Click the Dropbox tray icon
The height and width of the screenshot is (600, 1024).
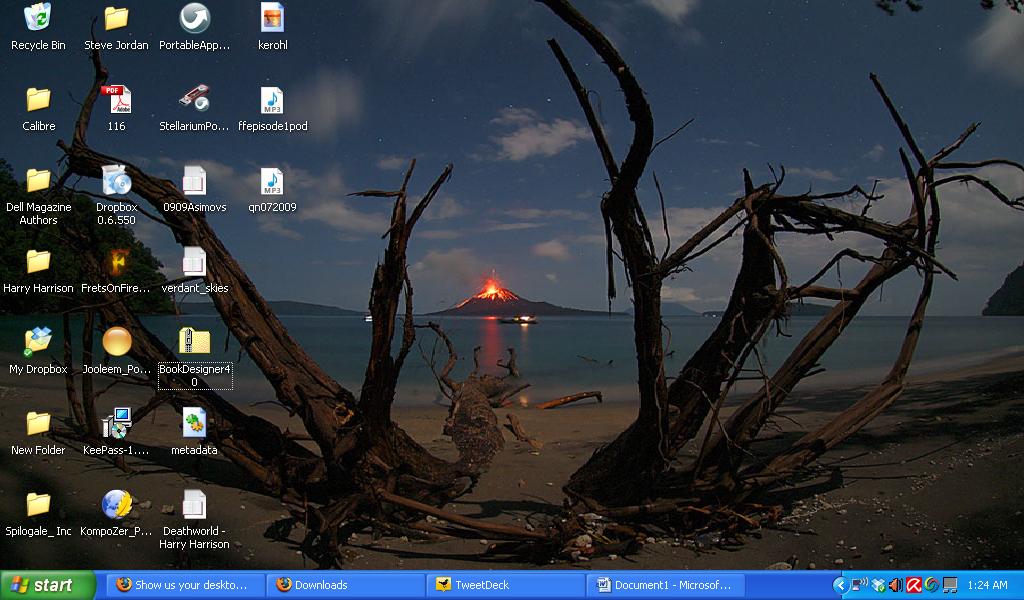[x=878, y=585]
